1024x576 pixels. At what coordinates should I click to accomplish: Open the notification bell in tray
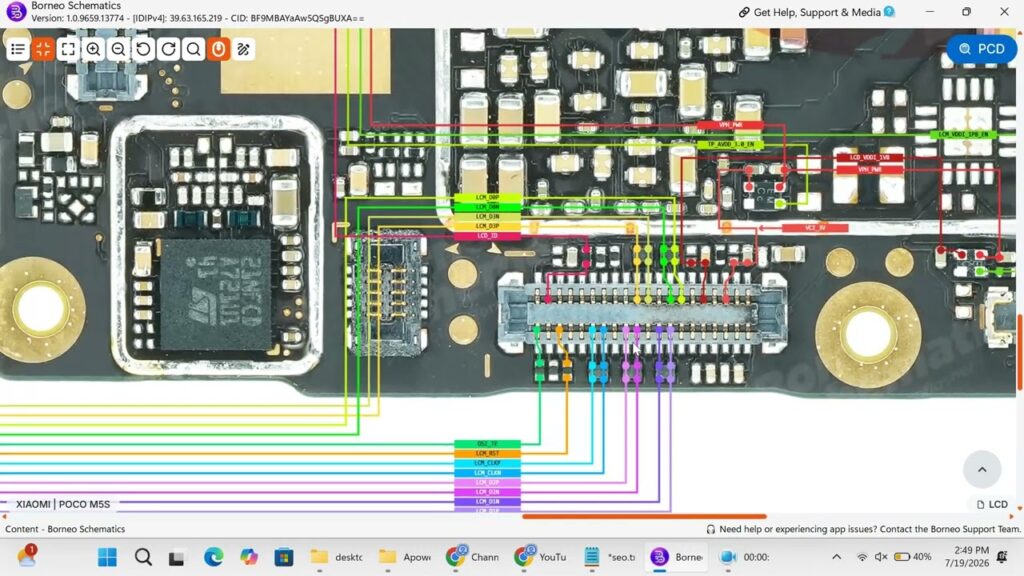coord(1002,557)
